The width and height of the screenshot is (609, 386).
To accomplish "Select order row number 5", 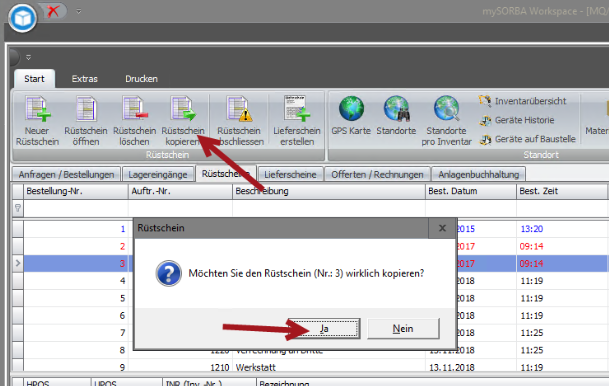I will pyautogui.click(x=76, y=298).
